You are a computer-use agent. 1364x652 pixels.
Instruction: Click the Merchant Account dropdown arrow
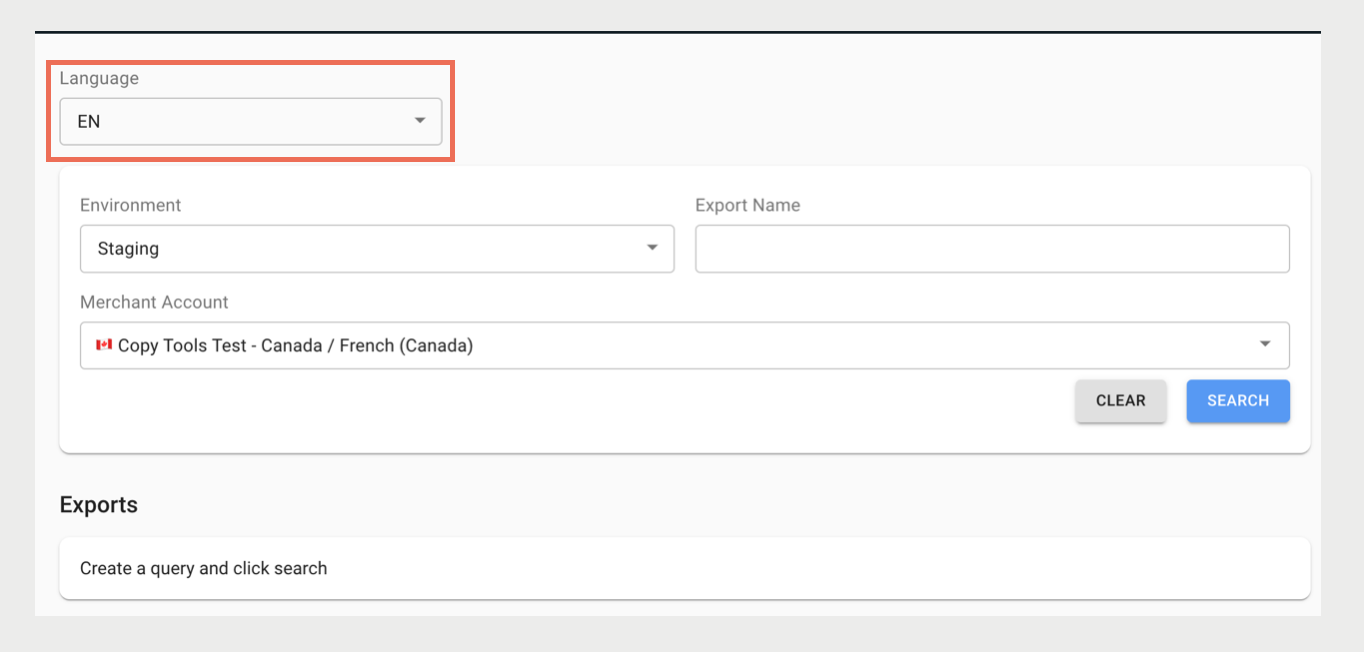coord(1265,345)
